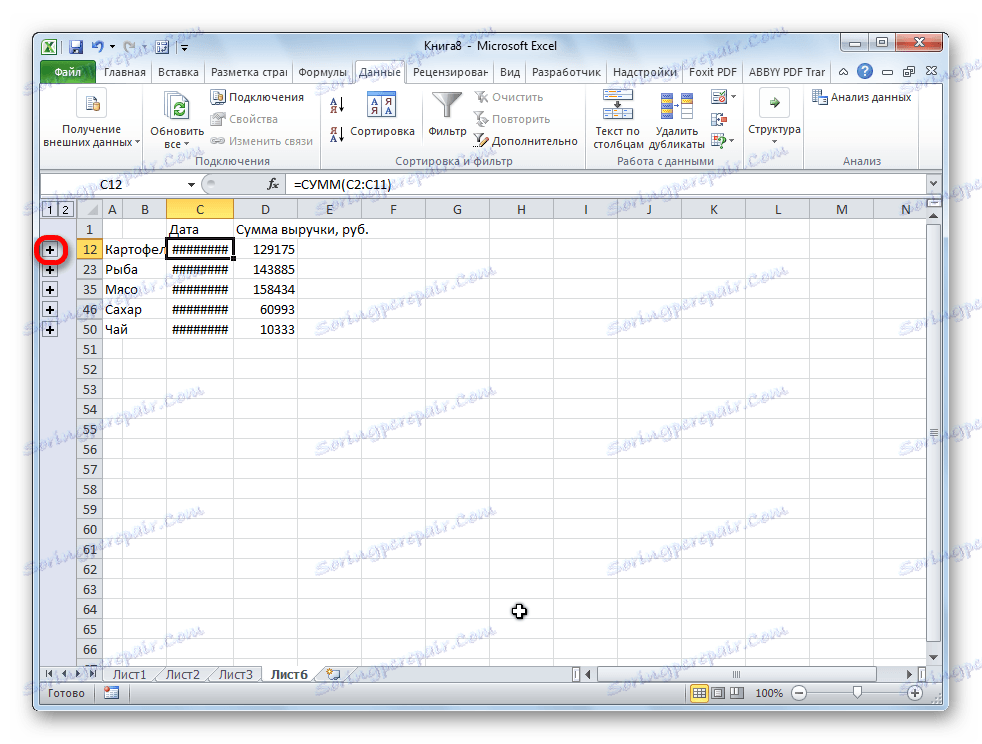982x744 pixels.
Task: Click Анализ данных button
Action: [x=862, y=97]
